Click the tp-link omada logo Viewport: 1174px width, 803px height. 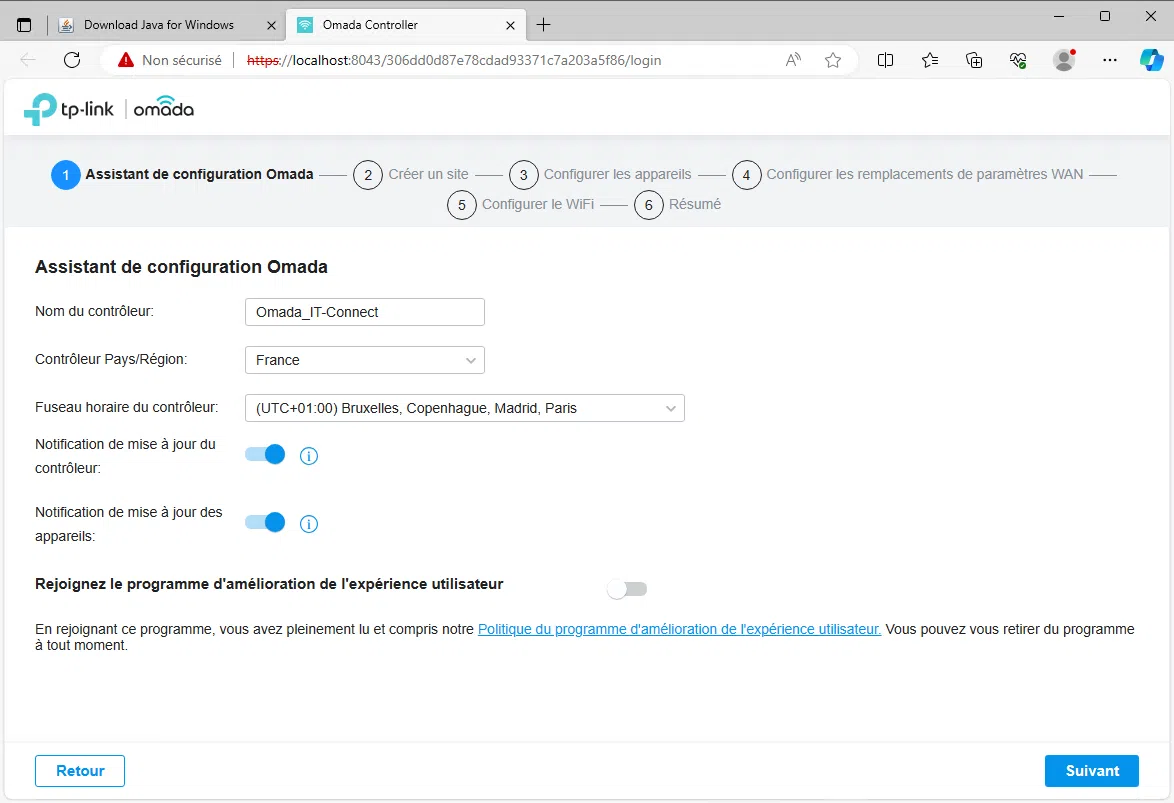(109, 108)
